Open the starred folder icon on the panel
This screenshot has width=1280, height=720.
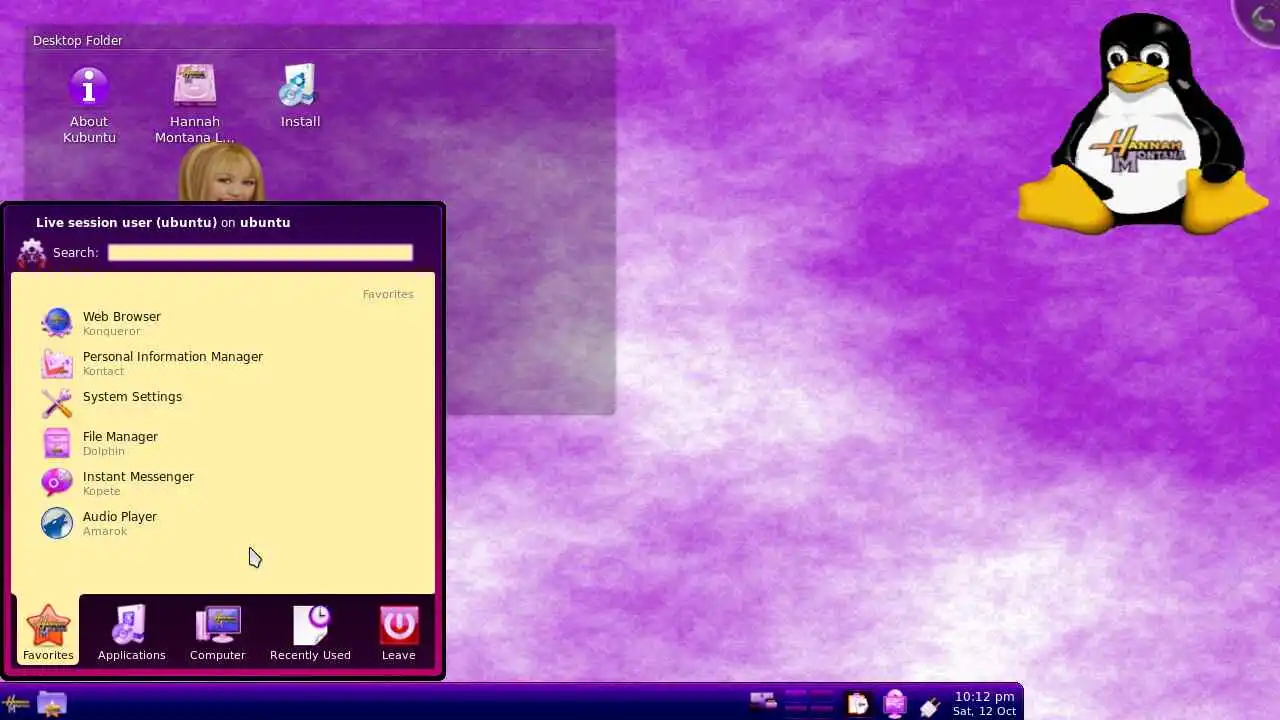coord(52,704)
